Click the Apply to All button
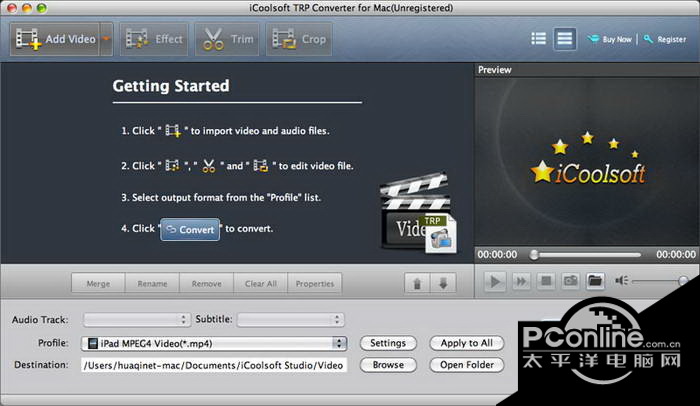 click(x=467, y=343)
